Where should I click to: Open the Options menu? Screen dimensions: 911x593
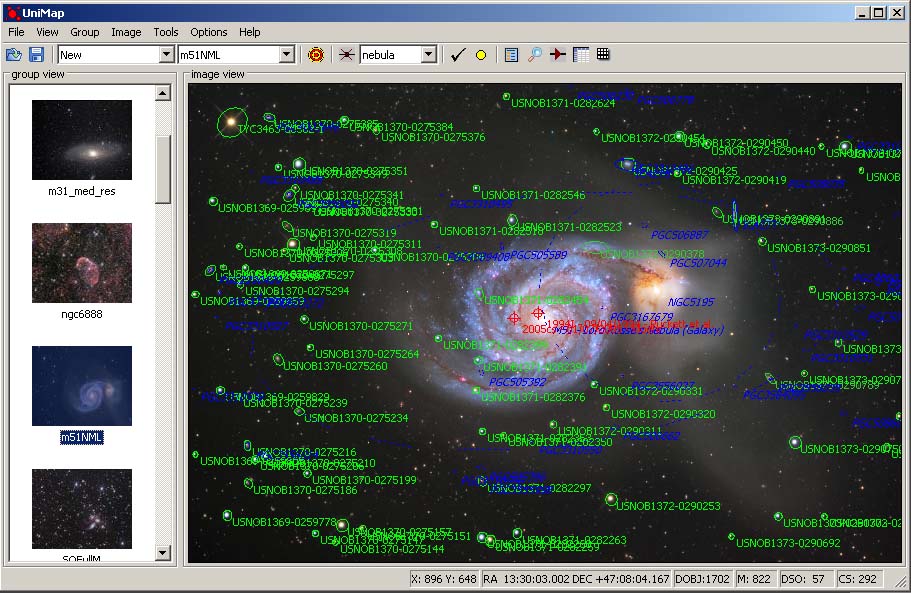[x=209, y=32]
